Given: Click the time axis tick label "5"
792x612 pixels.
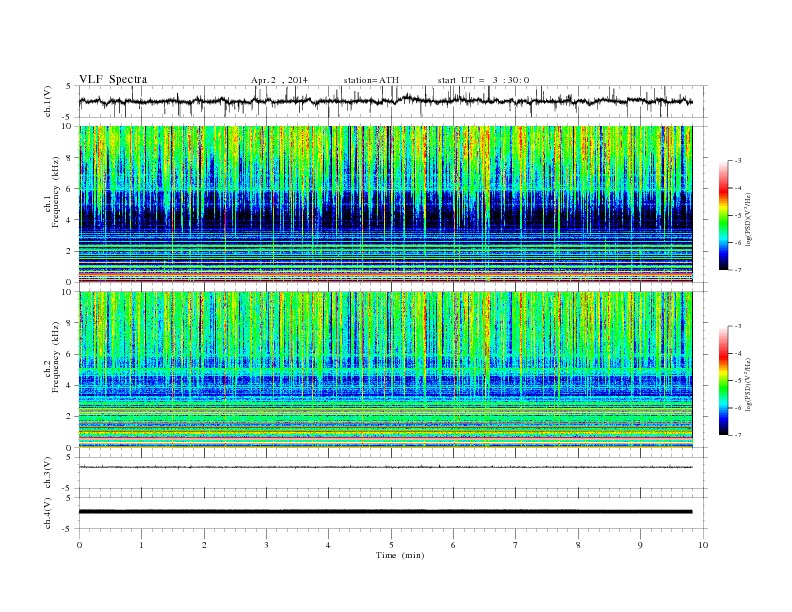Looking at the screenshot, I should [x=391, y=545].
